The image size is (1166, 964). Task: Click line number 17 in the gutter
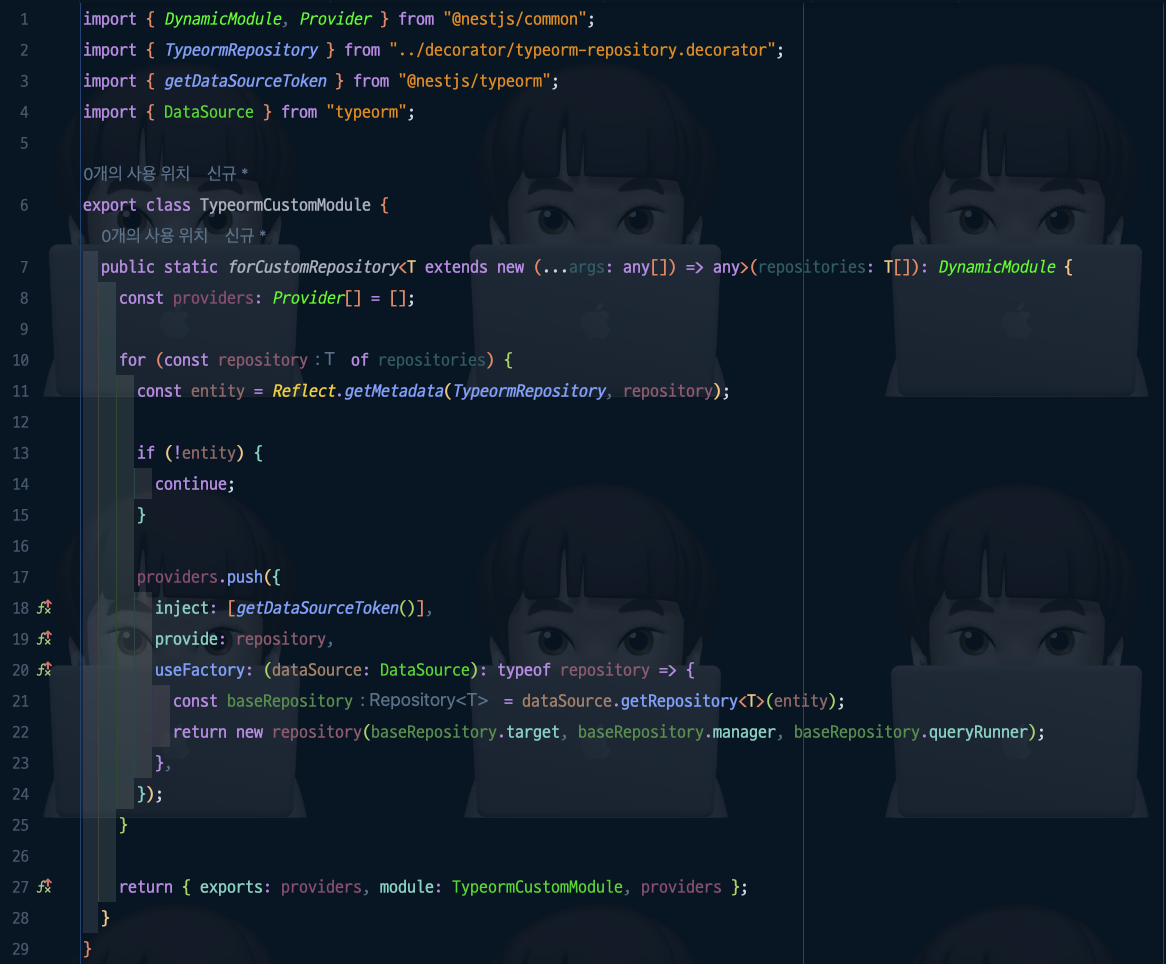(21, 577)
